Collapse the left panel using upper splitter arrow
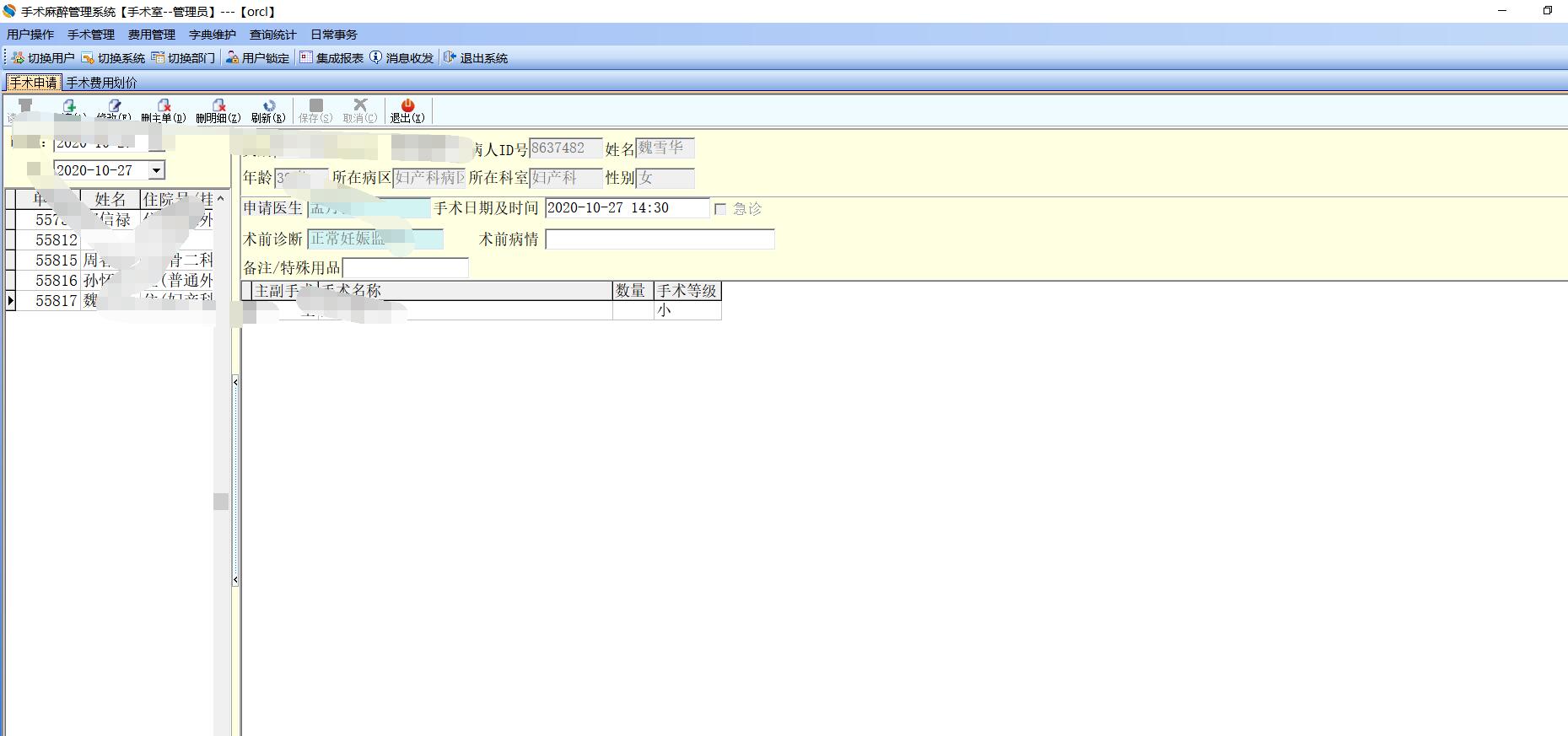1568x736 pixels. [235, 382]
